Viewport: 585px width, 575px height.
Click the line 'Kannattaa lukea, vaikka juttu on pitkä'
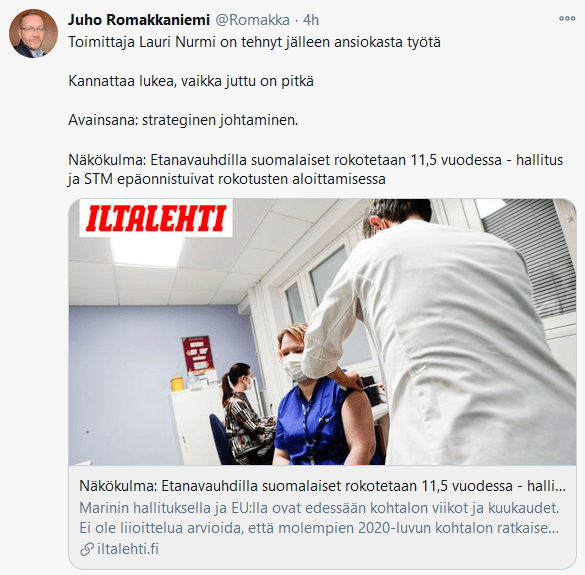[191, 81]
